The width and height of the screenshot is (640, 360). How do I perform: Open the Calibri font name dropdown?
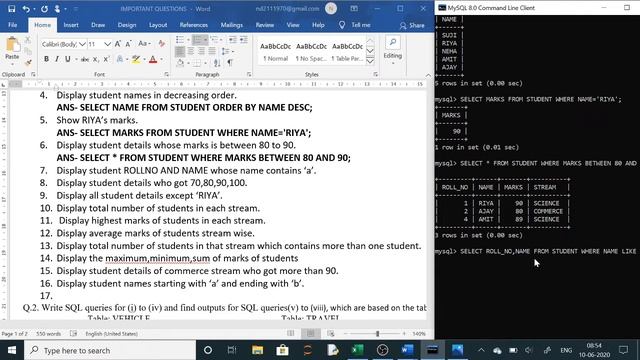click(x=82, y=44)
